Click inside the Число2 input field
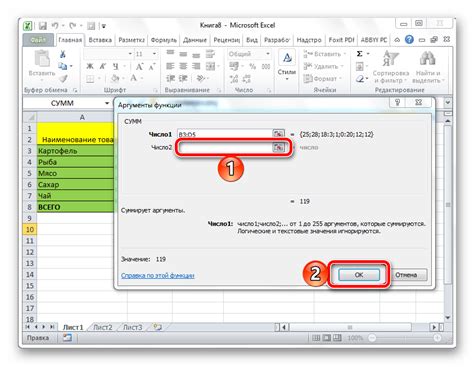This screenshot has height=367, width=474. click(225, 147)
